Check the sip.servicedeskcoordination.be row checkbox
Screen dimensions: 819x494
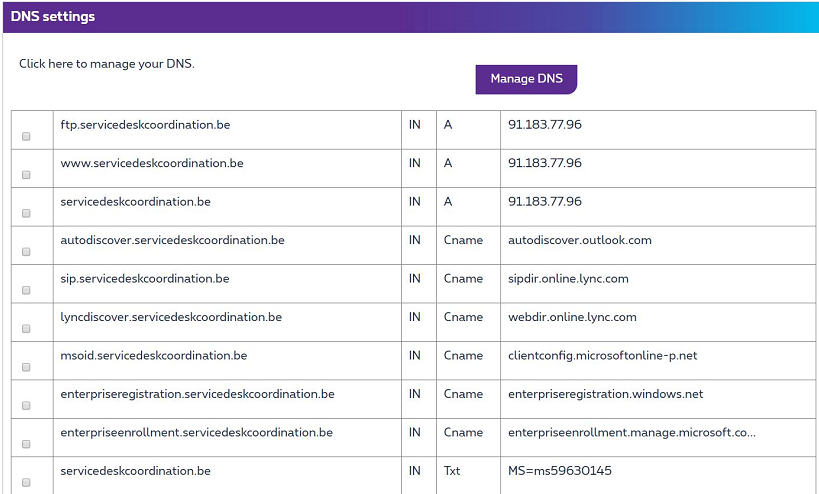[26, 290]
